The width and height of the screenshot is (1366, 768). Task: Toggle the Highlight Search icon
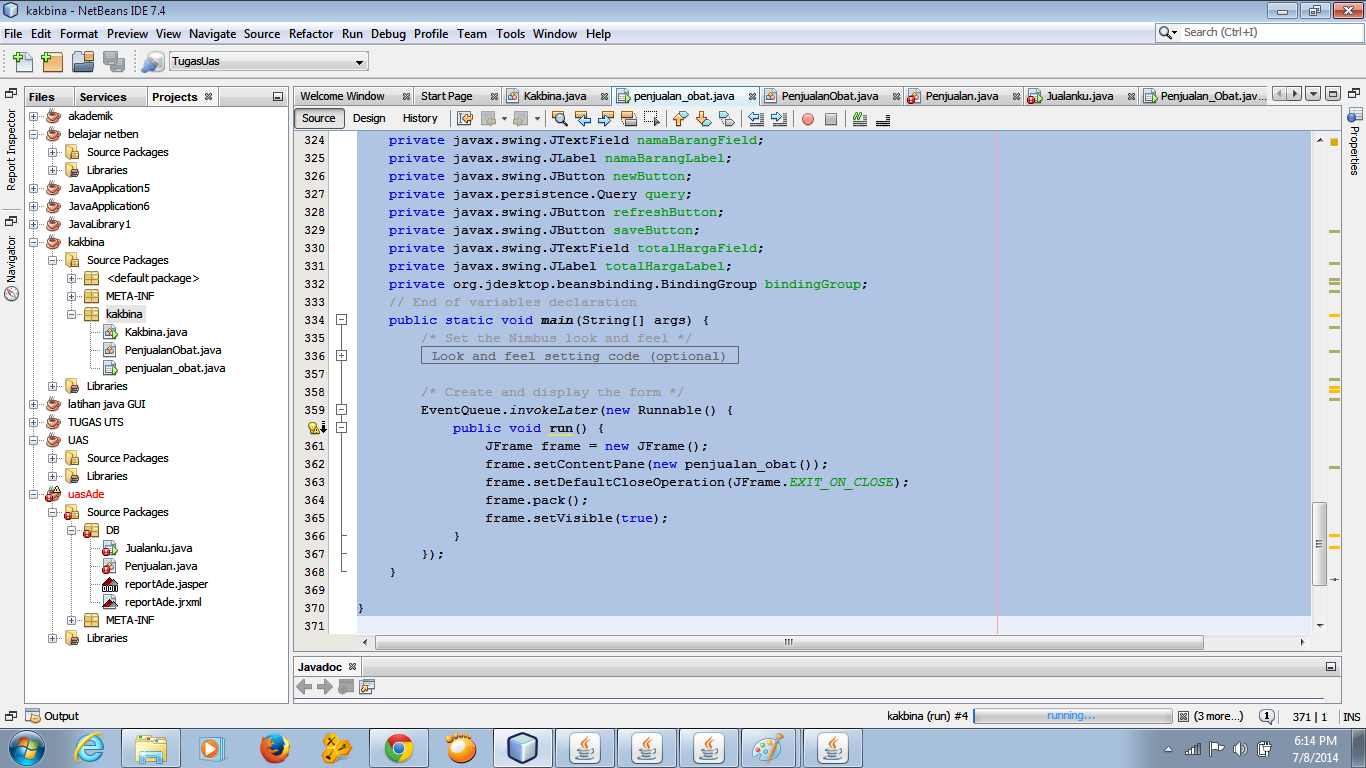click(629, 119)
